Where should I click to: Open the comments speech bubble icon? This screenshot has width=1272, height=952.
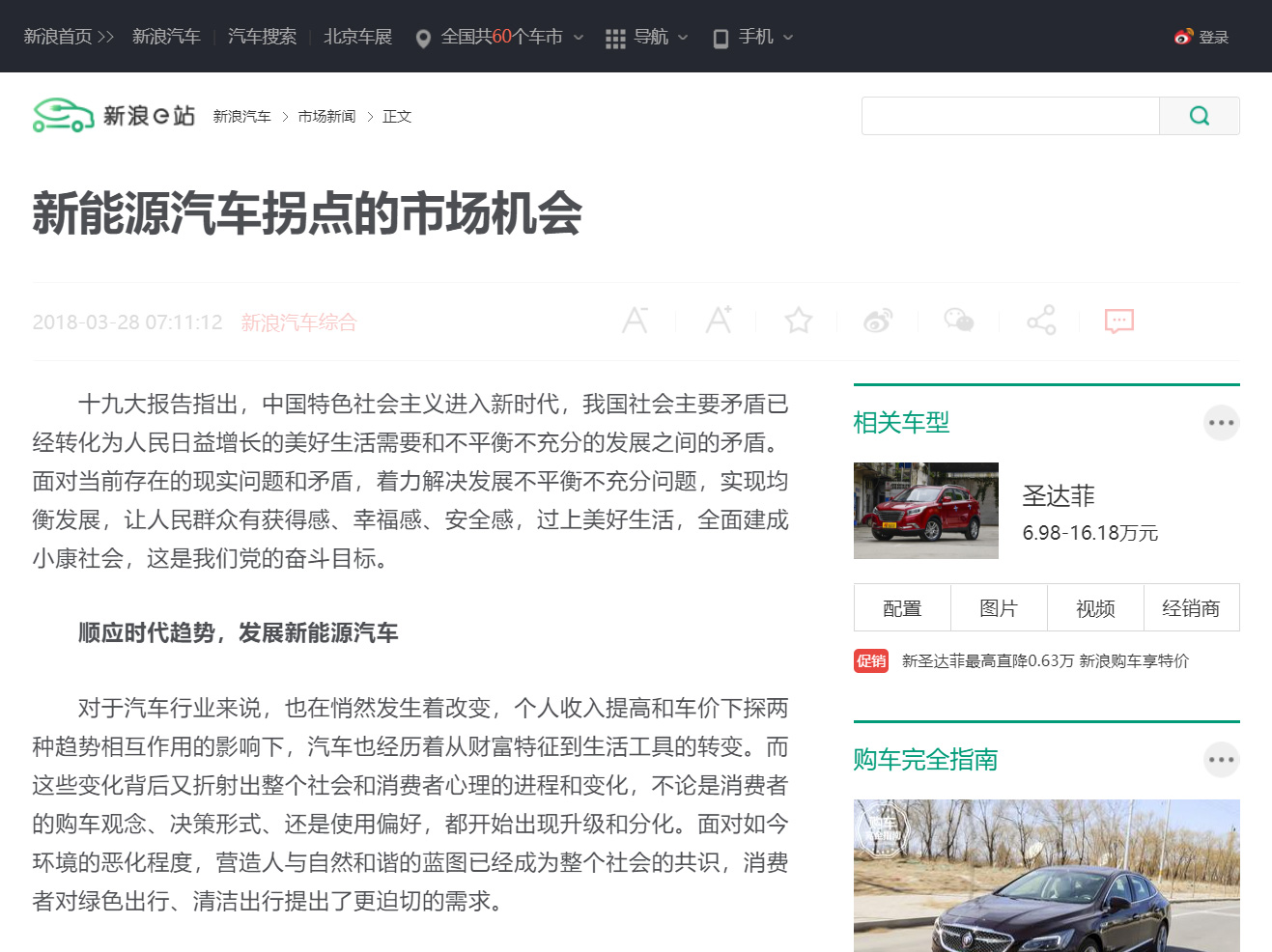click(1118, 321)
